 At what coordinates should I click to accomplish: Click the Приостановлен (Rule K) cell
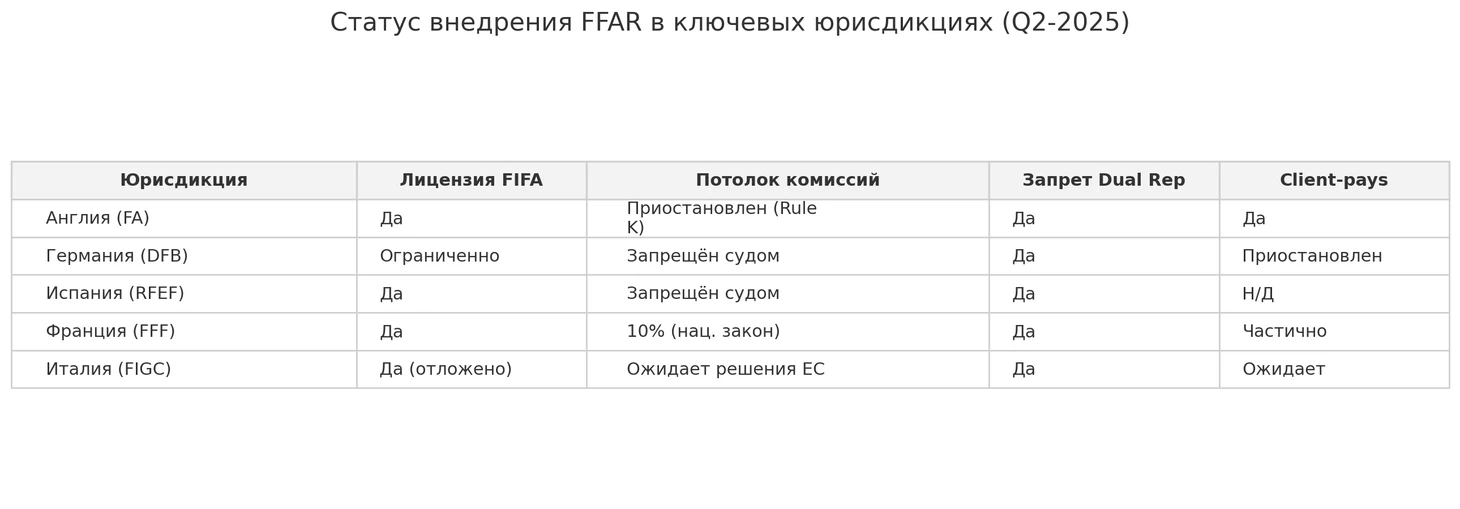(721, 219)
